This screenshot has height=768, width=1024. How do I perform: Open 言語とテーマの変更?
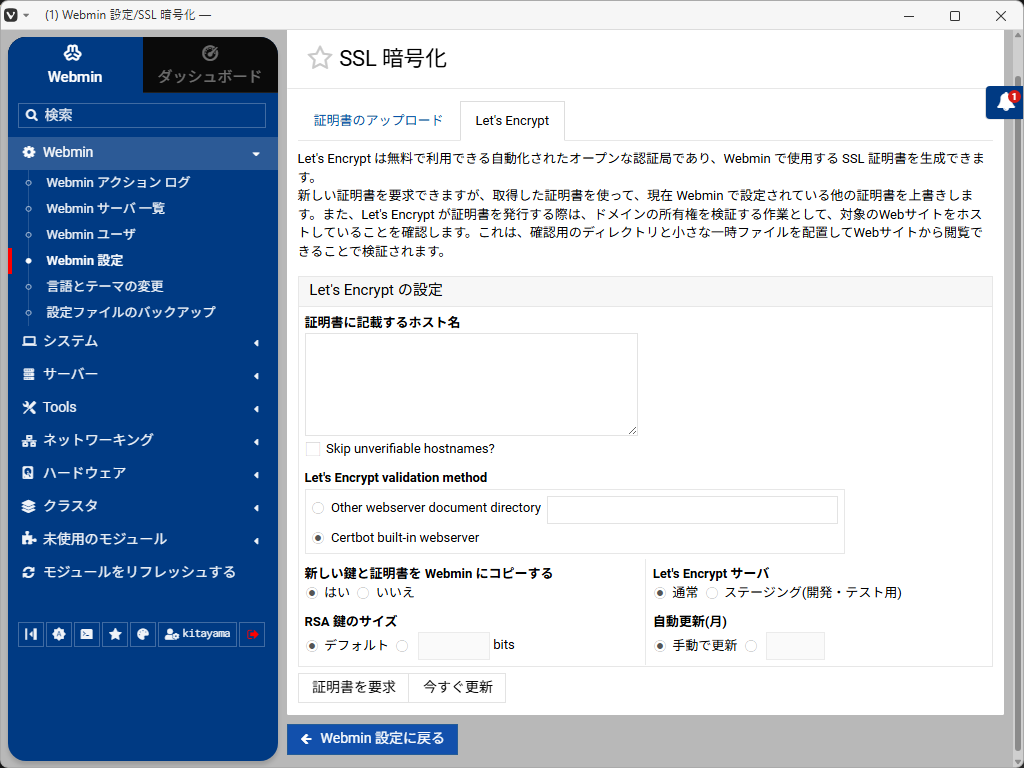point(105,287)
